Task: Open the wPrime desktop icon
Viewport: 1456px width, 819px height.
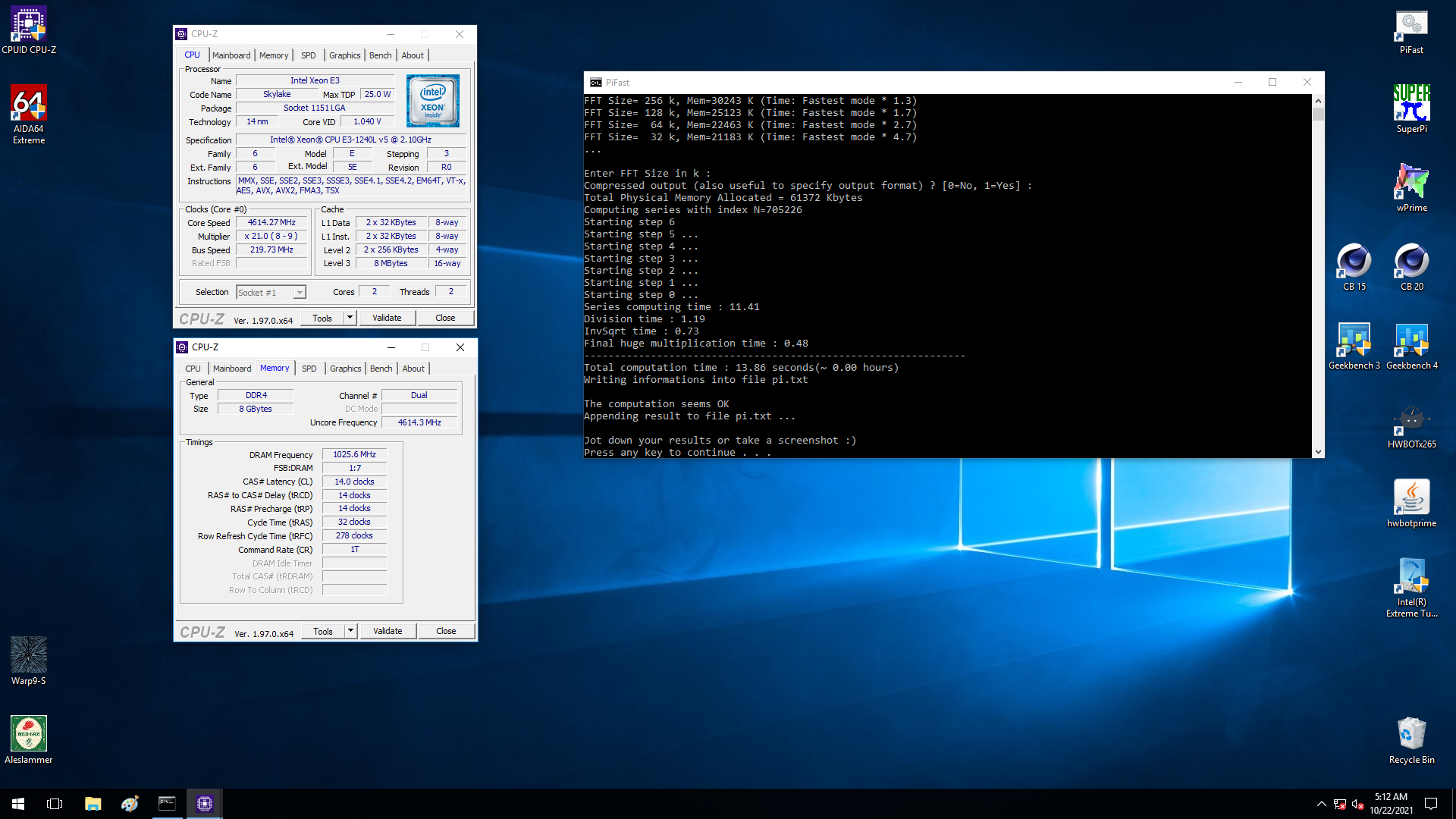Action: 1411,188
